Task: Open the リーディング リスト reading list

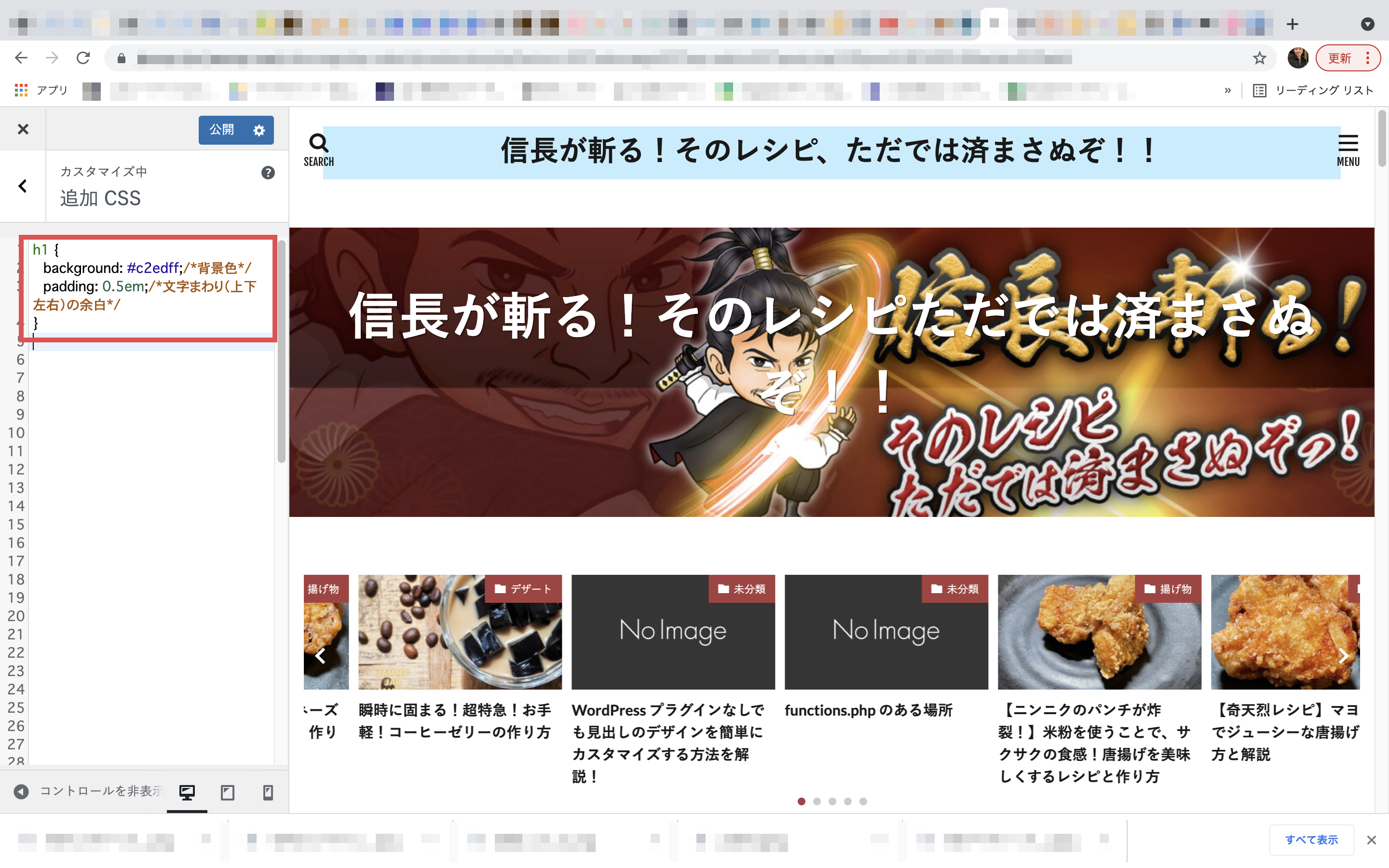Action: tap(1313, 90)
